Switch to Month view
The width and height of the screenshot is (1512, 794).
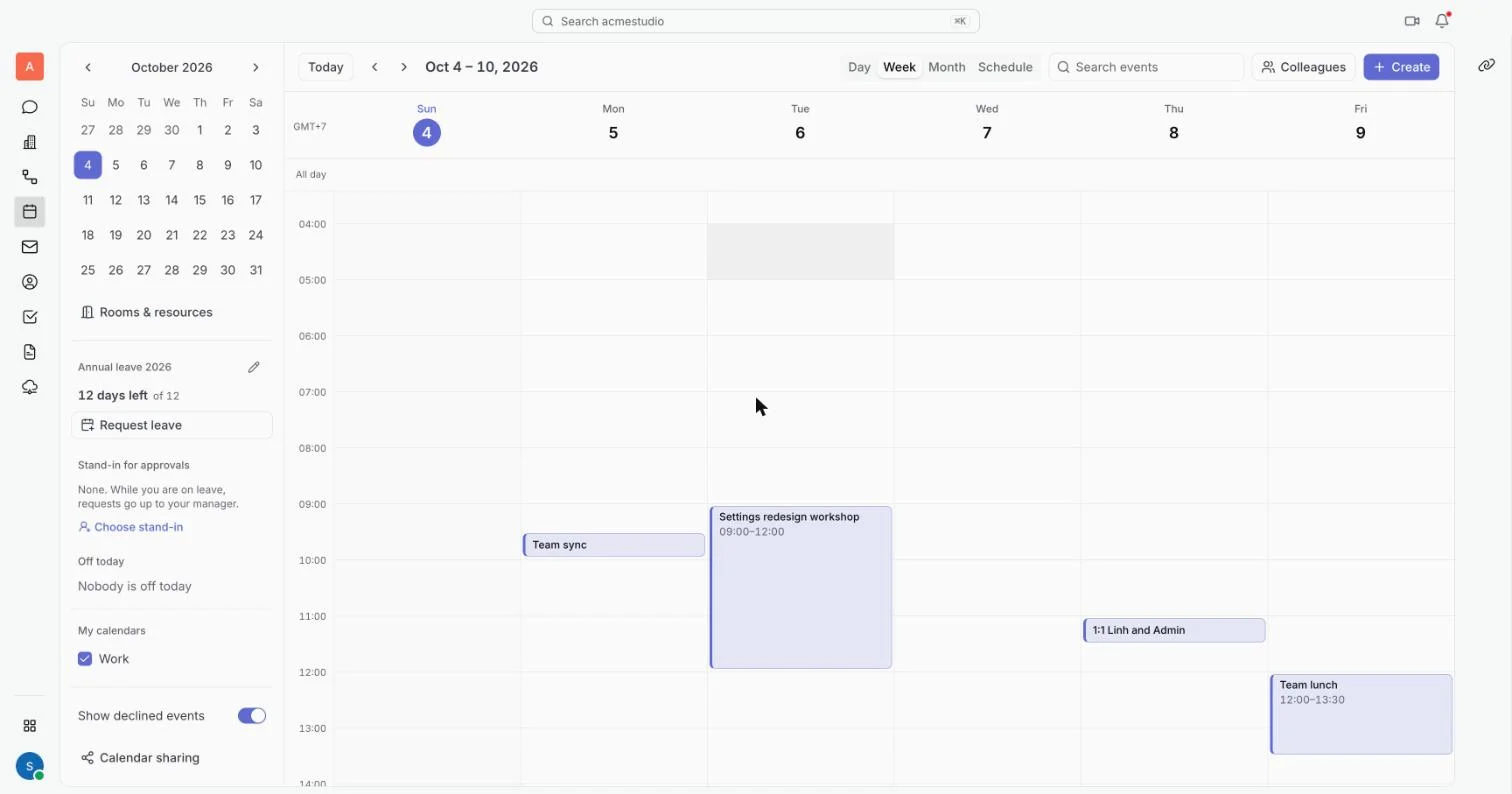pyautogui.click(x=947, y=67)
